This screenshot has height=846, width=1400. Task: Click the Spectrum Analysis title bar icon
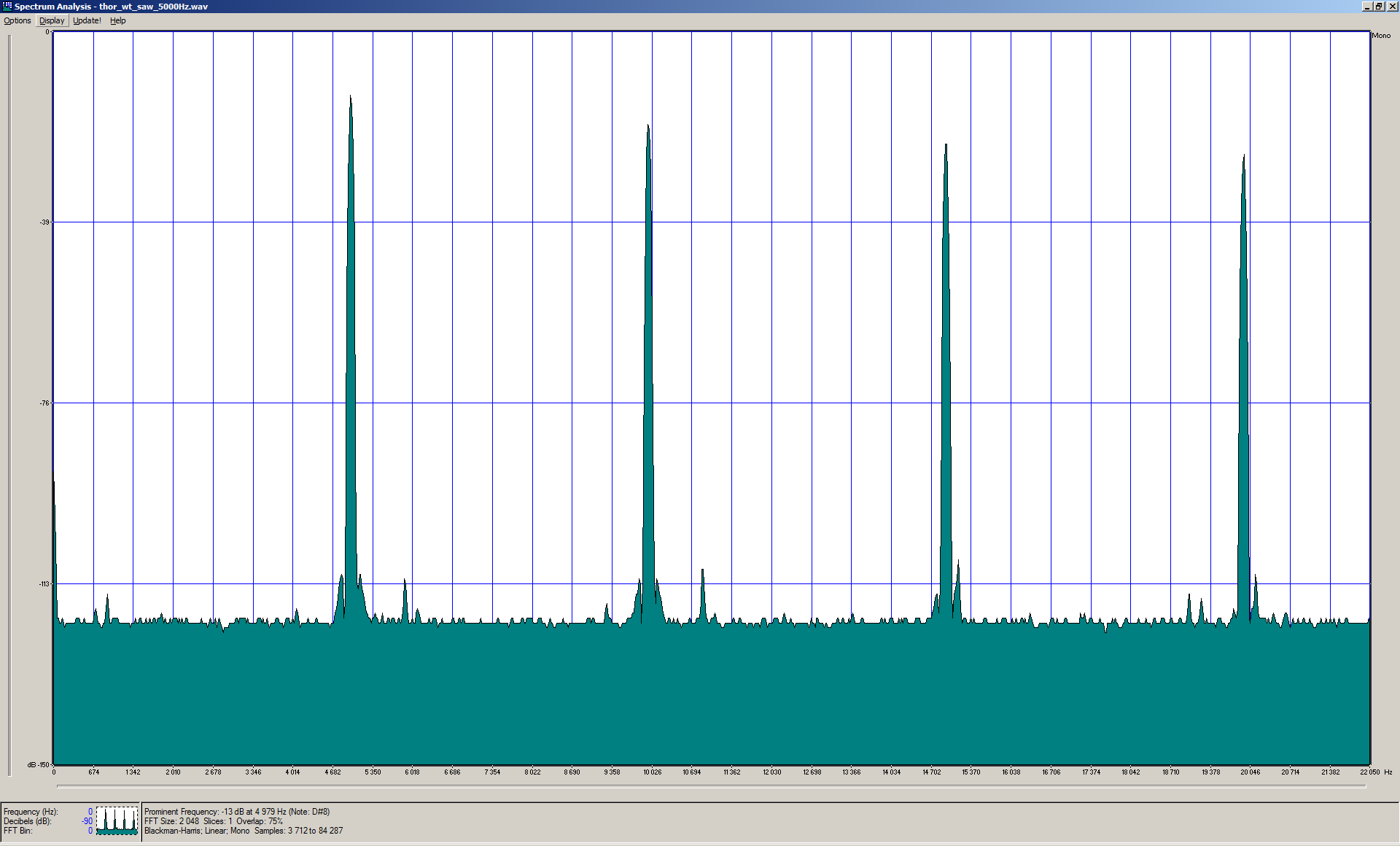(7, 6)
